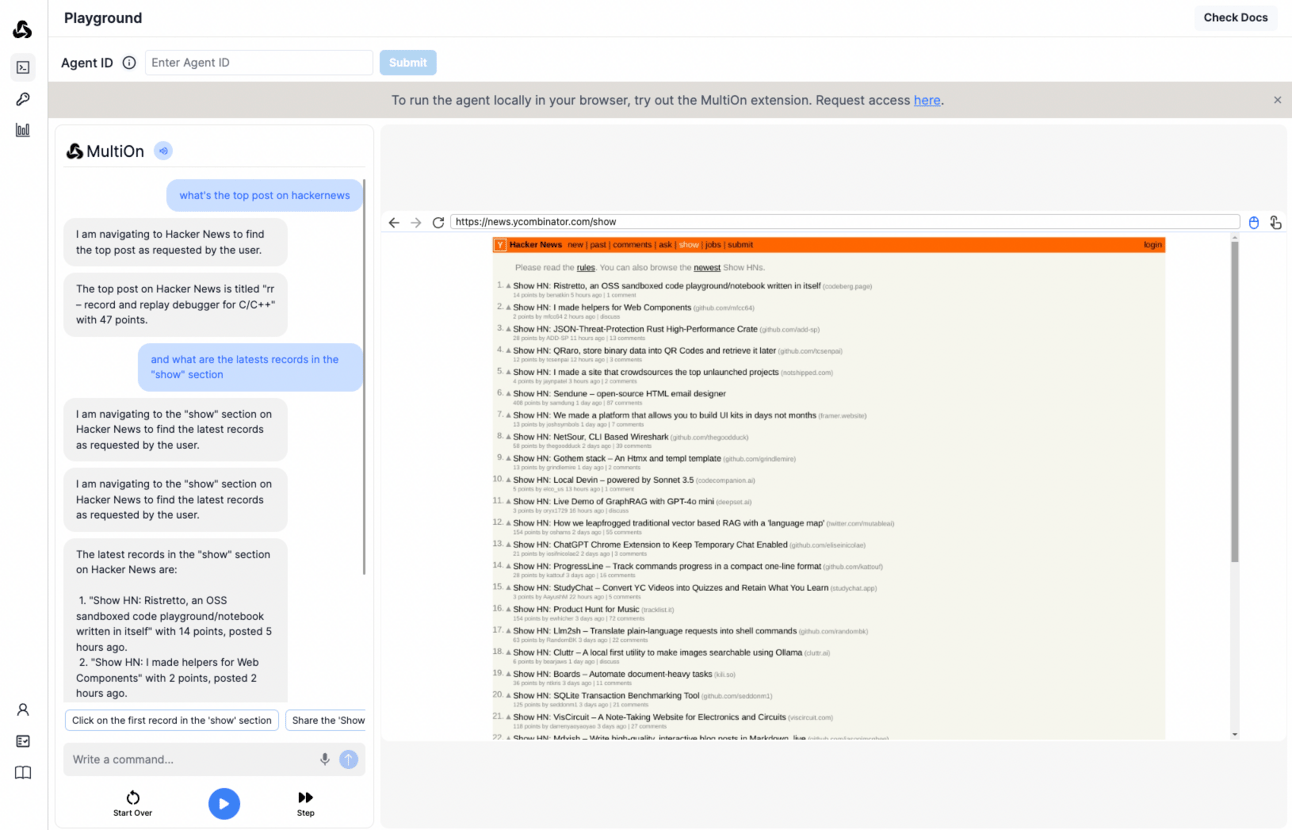The height and width of the screenshot is (830, 1292).
Task: Open the Llm2sh shell commands post
Action: coord(655,631)
